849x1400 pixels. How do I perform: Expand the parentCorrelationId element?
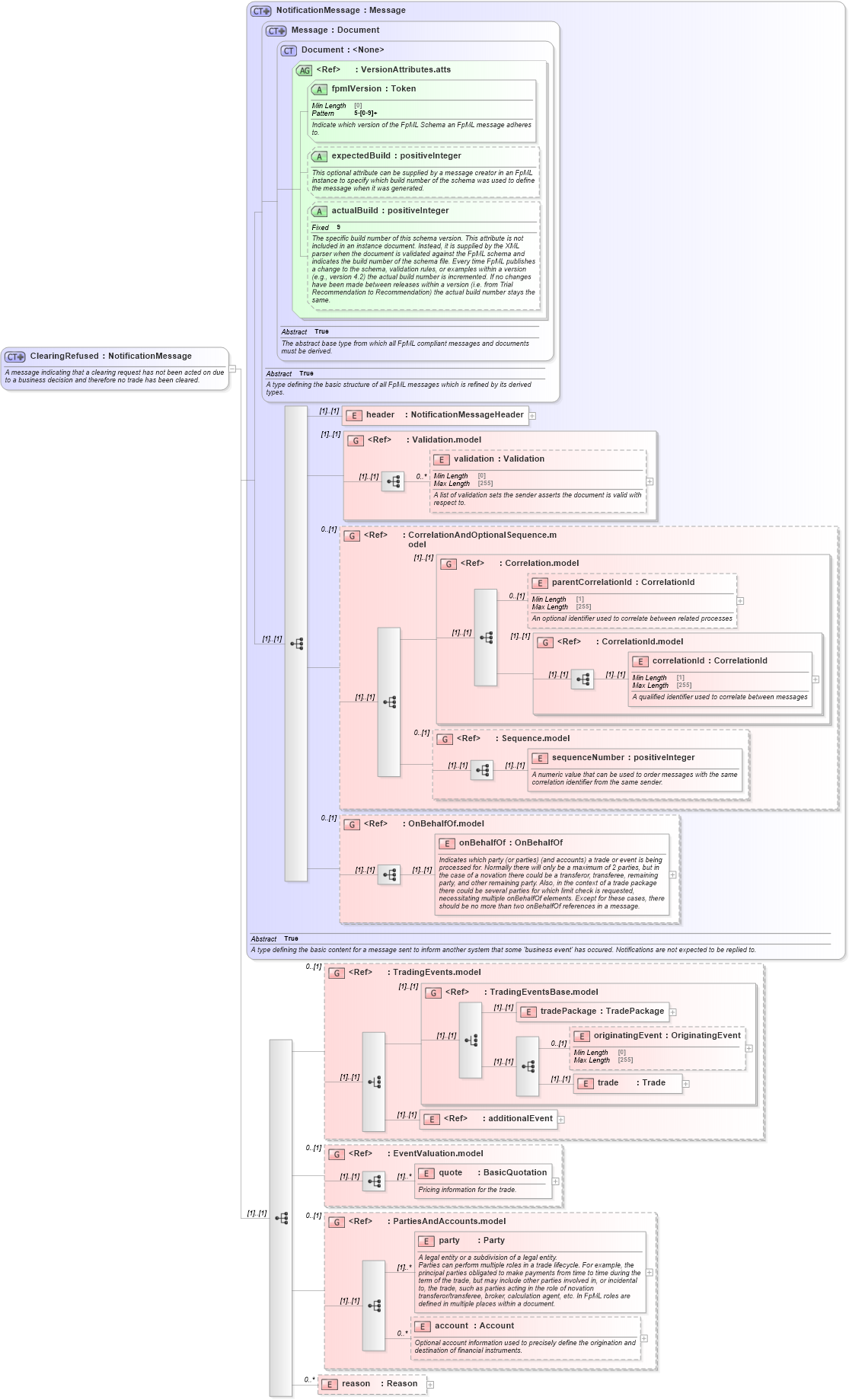coord(740,601)
